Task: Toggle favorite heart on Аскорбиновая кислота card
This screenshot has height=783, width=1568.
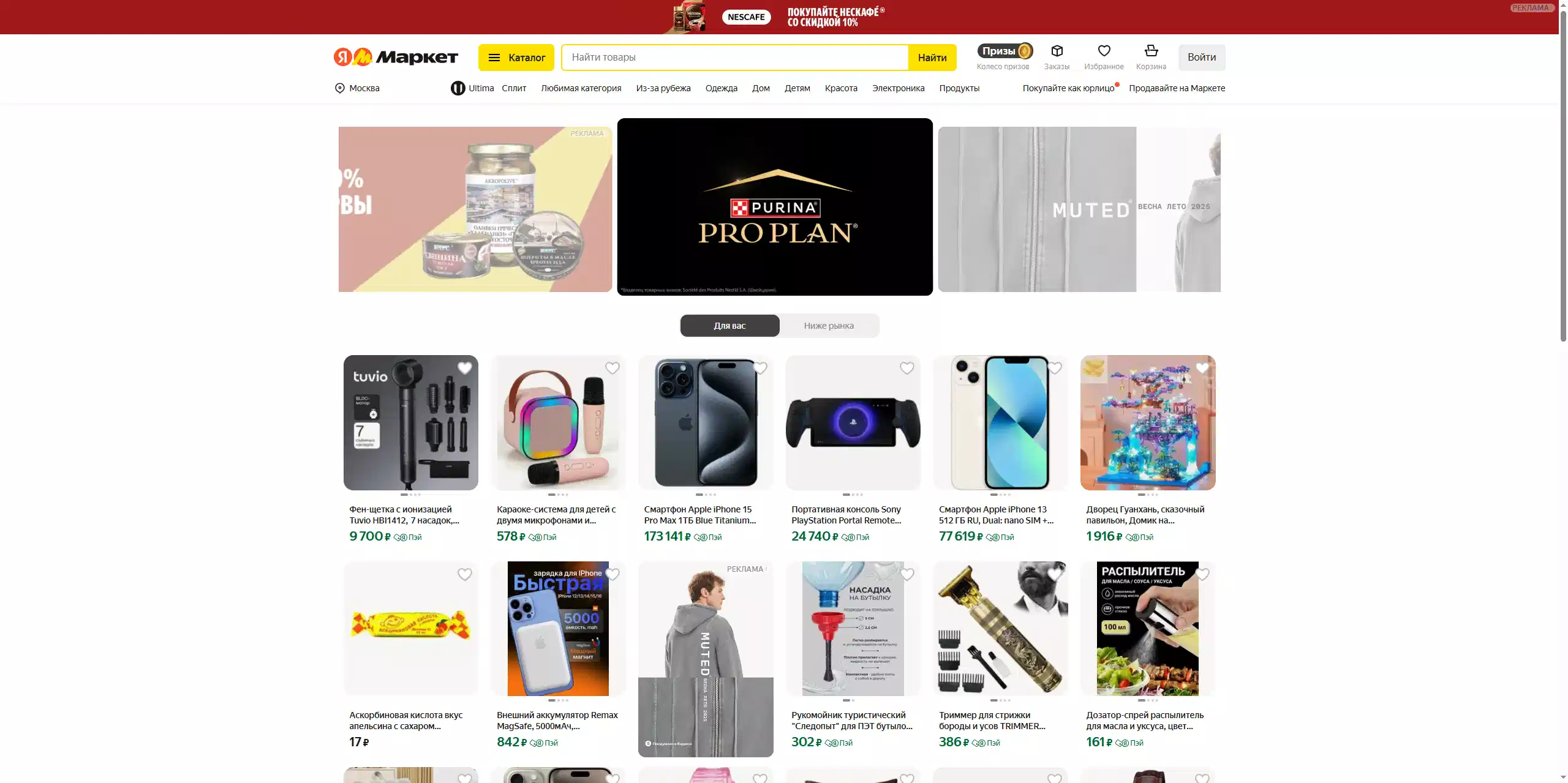Action: [x=465, y=574]
